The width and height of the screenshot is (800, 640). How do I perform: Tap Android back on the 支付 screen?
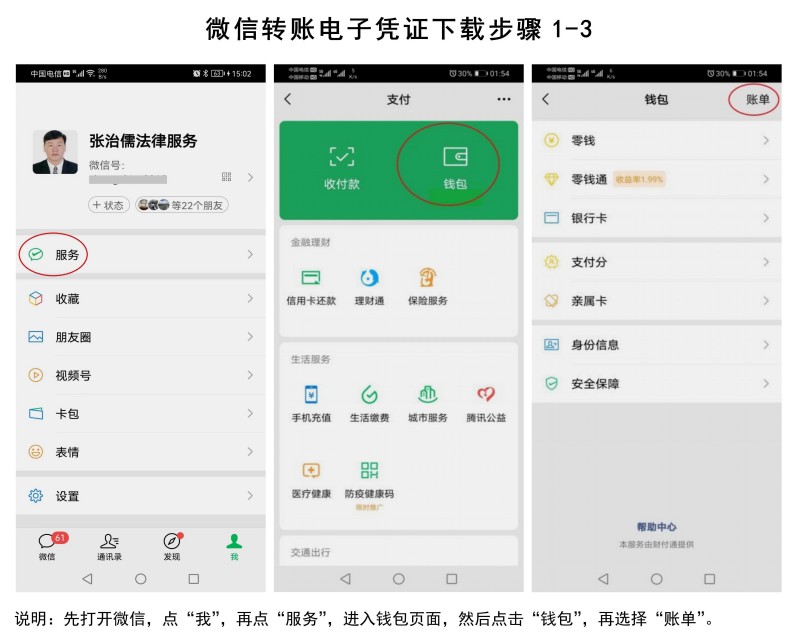[x=345, y=579]
